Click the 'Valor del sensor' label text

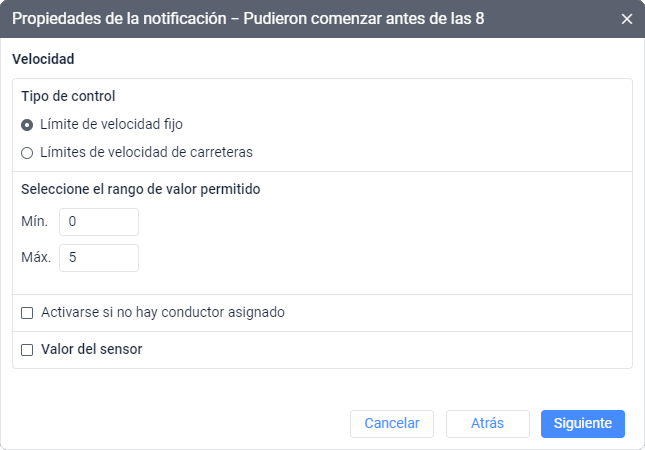pyautogui.click(x=92, y=350)
